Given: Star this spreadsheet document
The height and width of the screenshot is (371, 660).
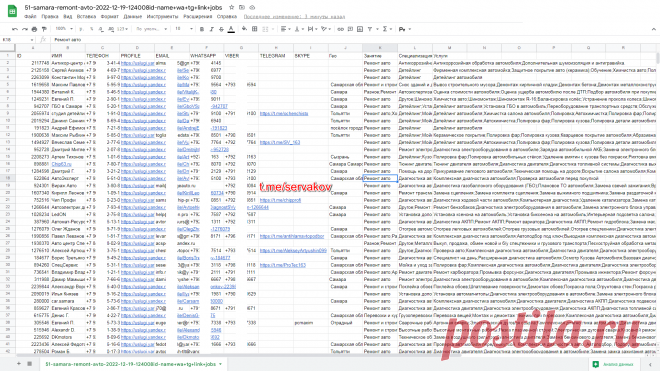Looking at the screenshot, I should coord(232,8).
